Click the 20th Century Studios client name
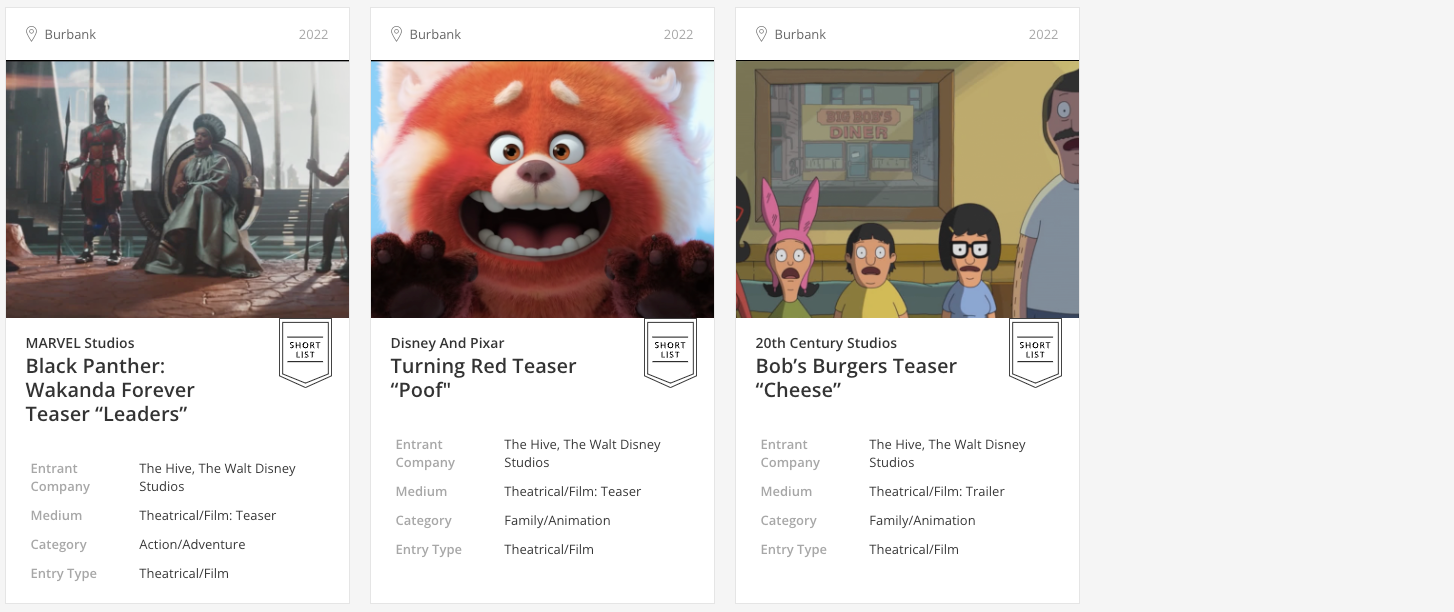This screenshot has width=1454, height=612. coord(827,343)
